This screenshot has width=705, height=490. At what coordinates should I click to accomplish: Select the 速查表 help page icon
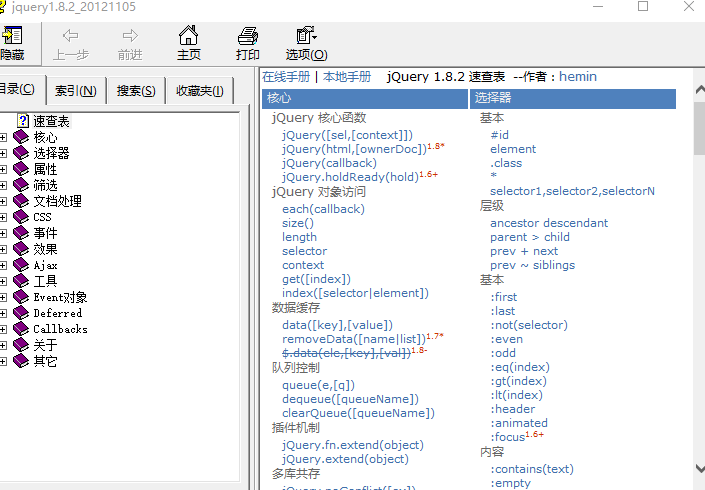point(23,121)
